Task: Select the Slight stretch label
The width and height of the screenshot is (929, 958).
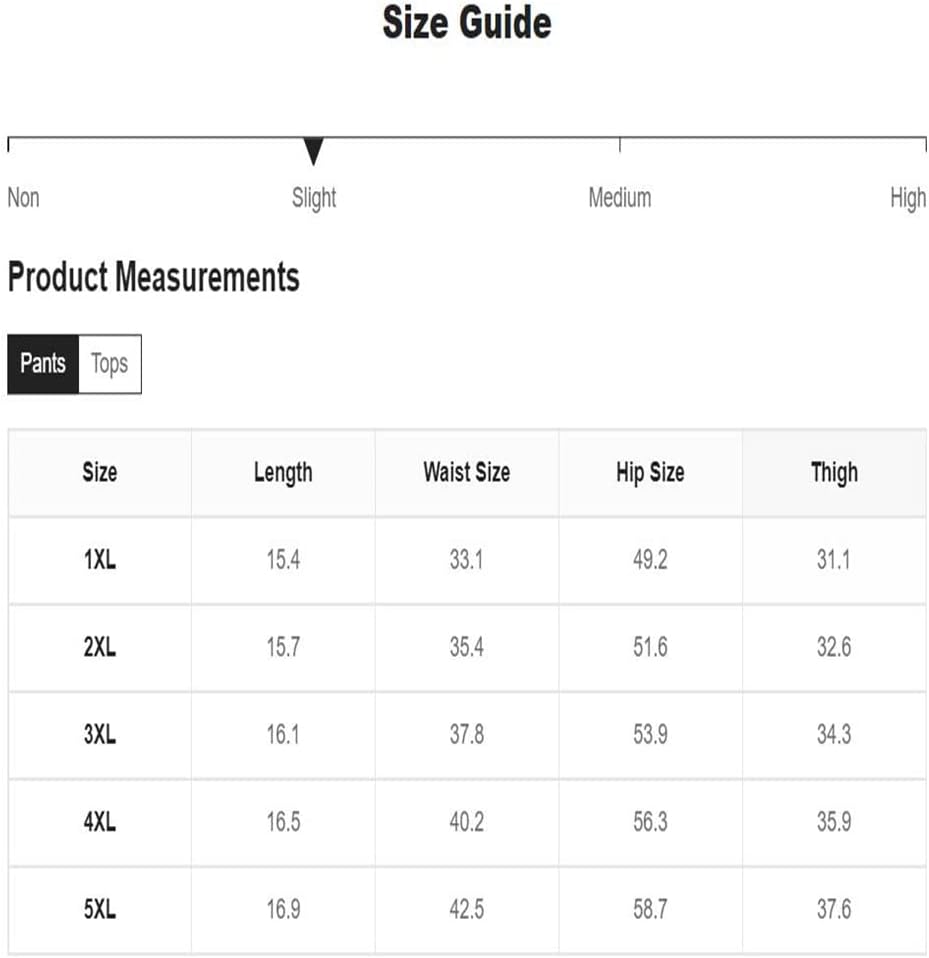Action: (314, 197)
